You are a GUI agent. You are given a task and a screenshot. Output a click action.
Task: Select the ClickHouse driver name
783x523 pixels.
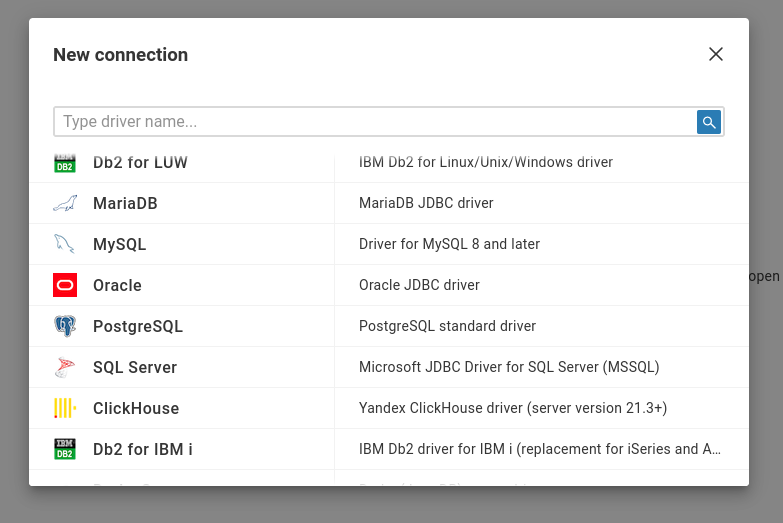click(136, 408)
